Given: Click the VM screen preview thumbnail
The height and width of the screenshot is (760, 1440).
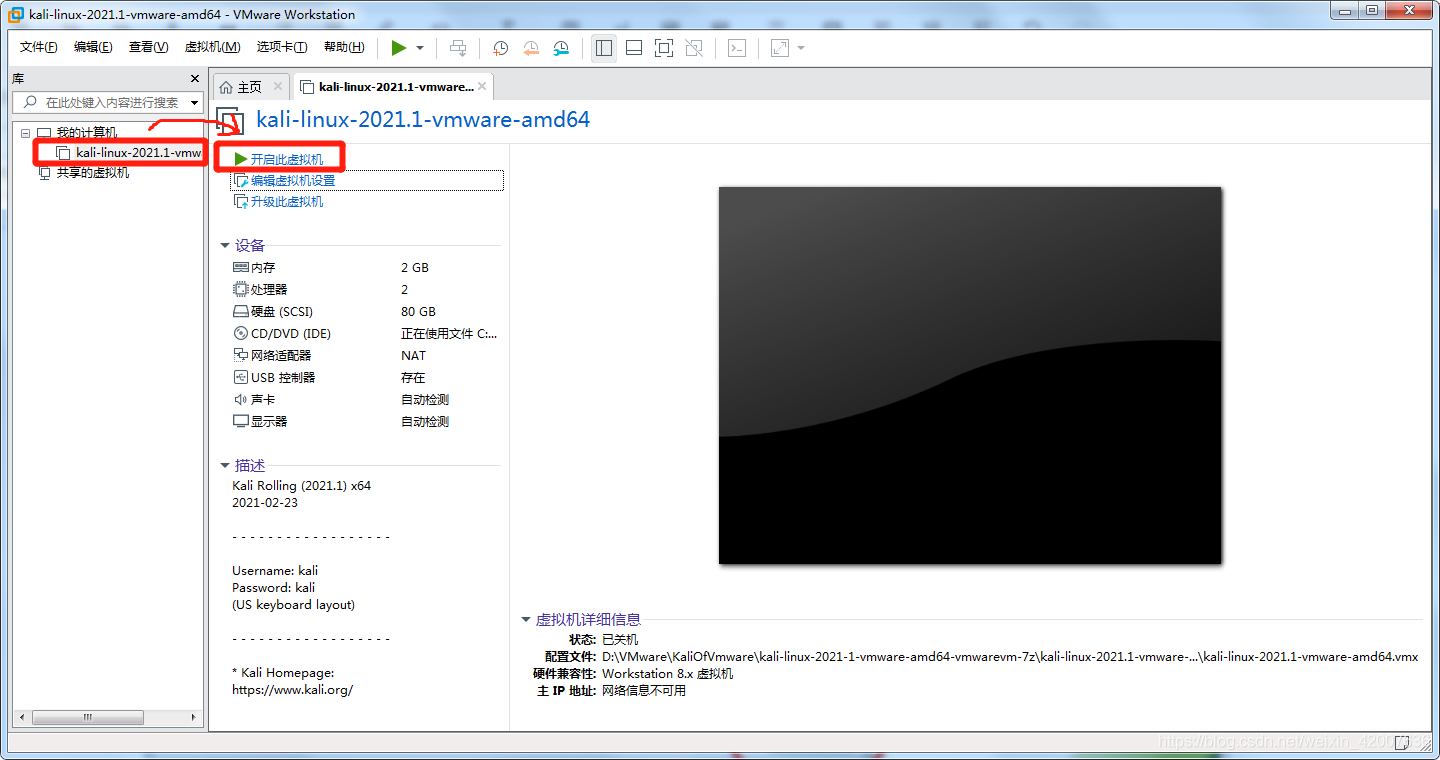Looking at the screenshot, I should tap(970, 375).
